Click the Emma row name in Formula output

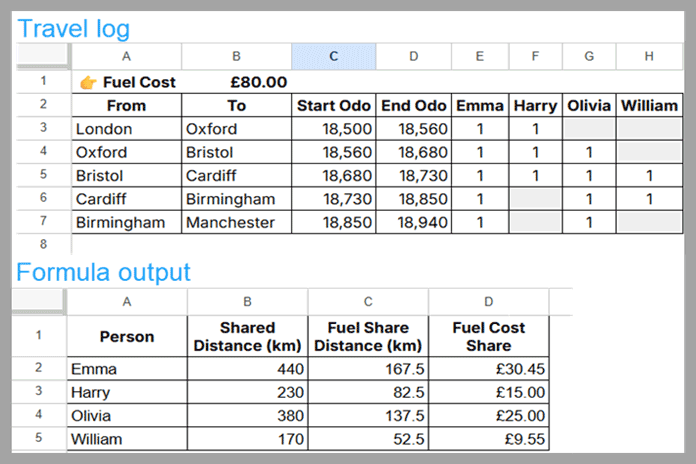pyautogui.click(x=127, y=369)
